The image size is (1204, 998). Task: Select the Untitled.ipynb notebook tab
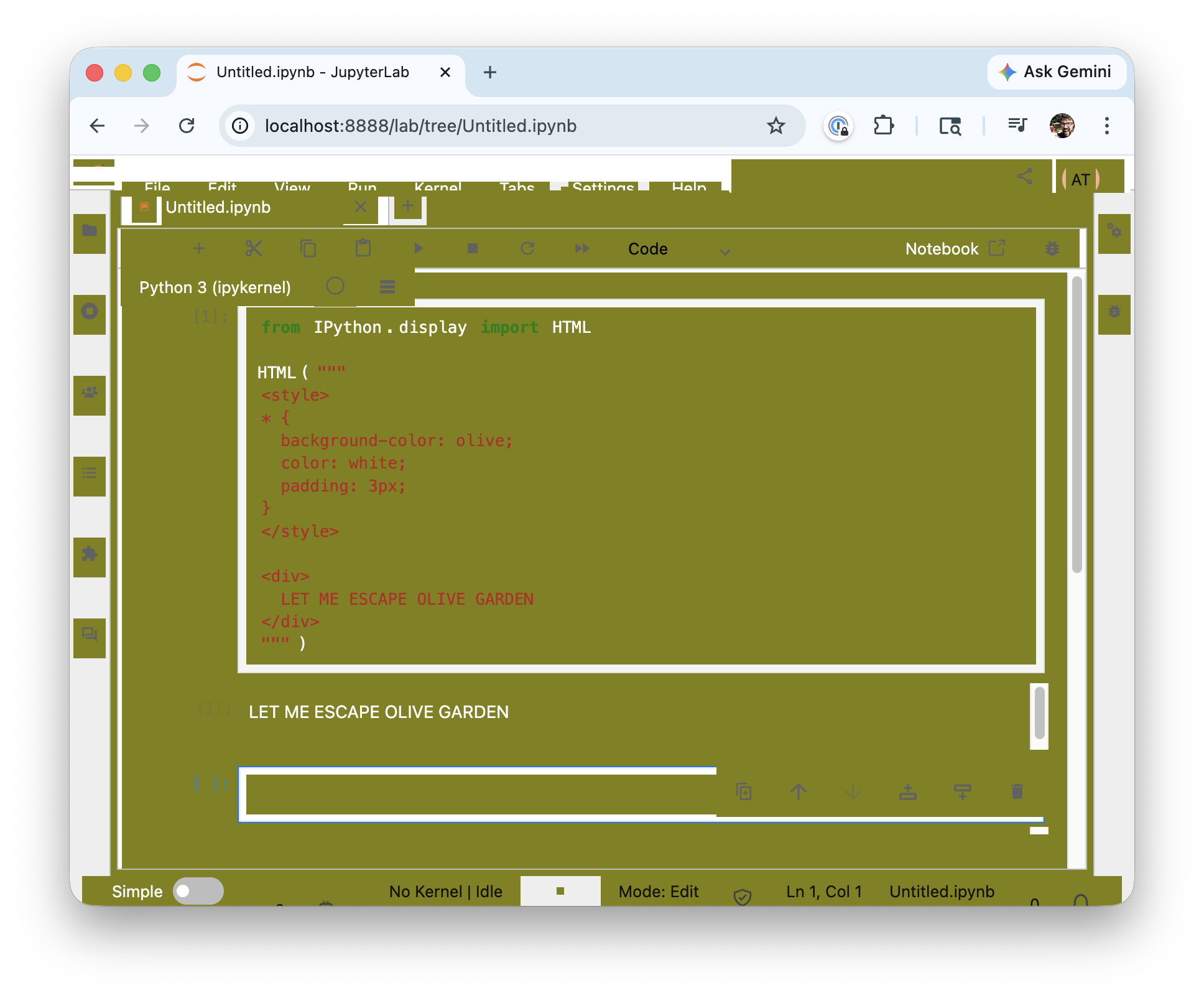coord(218,208)
